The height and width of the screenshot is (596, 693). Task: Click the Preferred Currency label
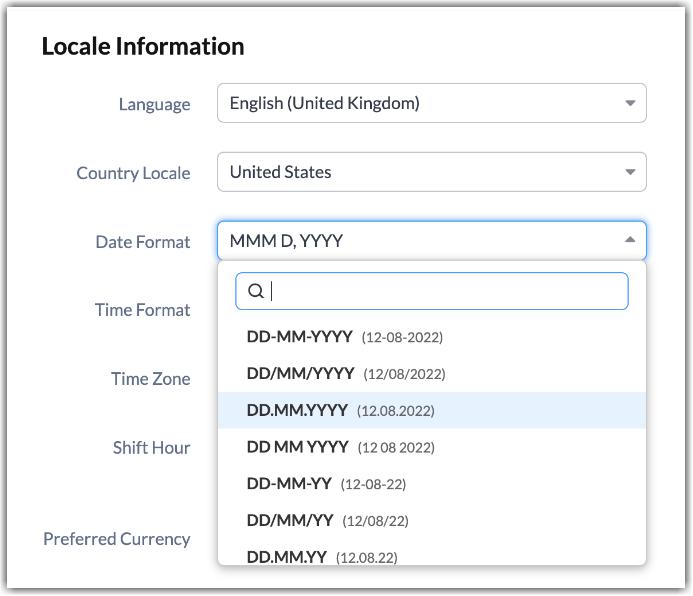pyautogui.click(x=117, y=539)
